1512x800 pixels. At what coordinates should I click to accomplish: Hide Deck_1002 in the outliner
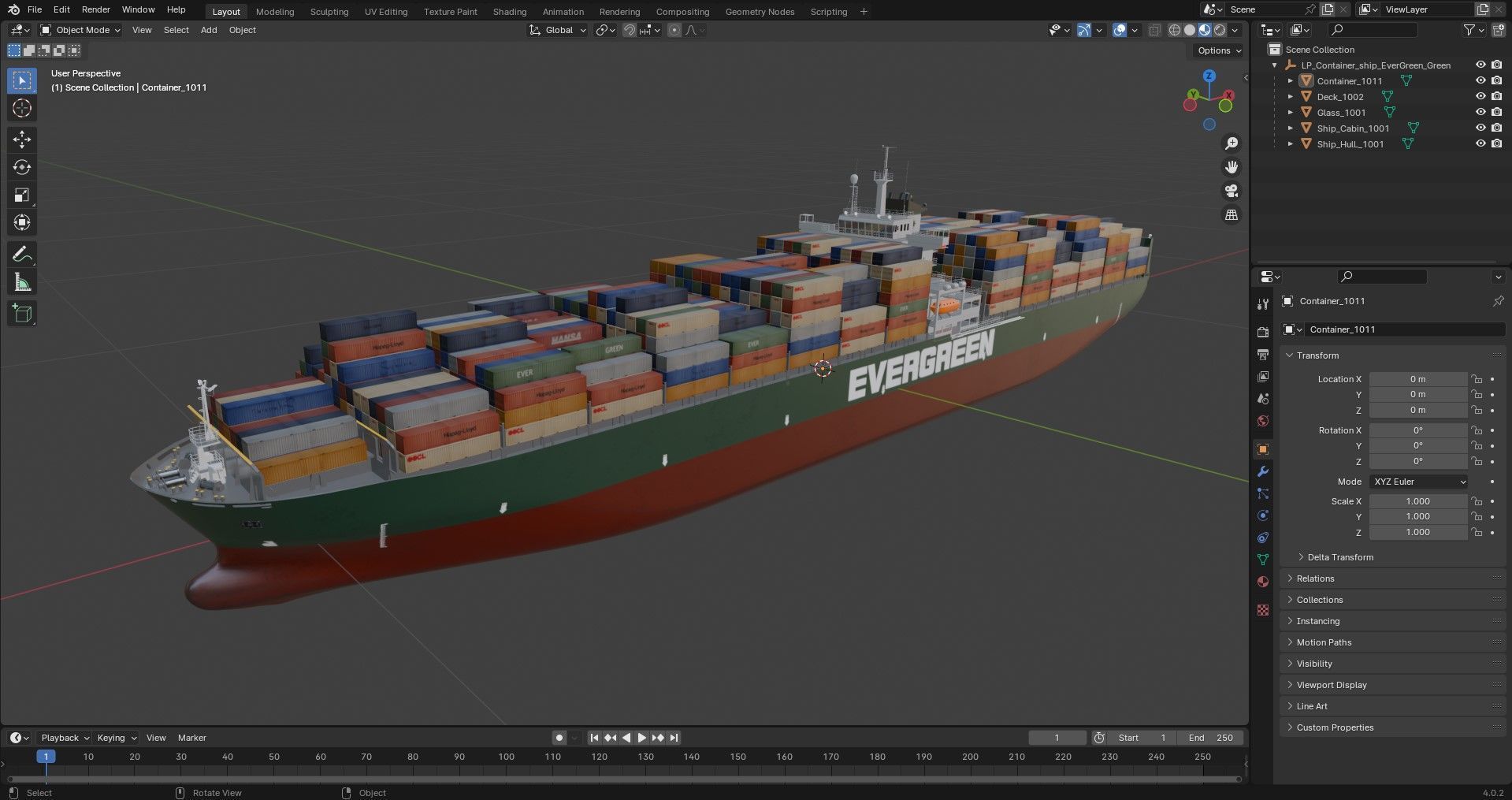[1480, 96]
